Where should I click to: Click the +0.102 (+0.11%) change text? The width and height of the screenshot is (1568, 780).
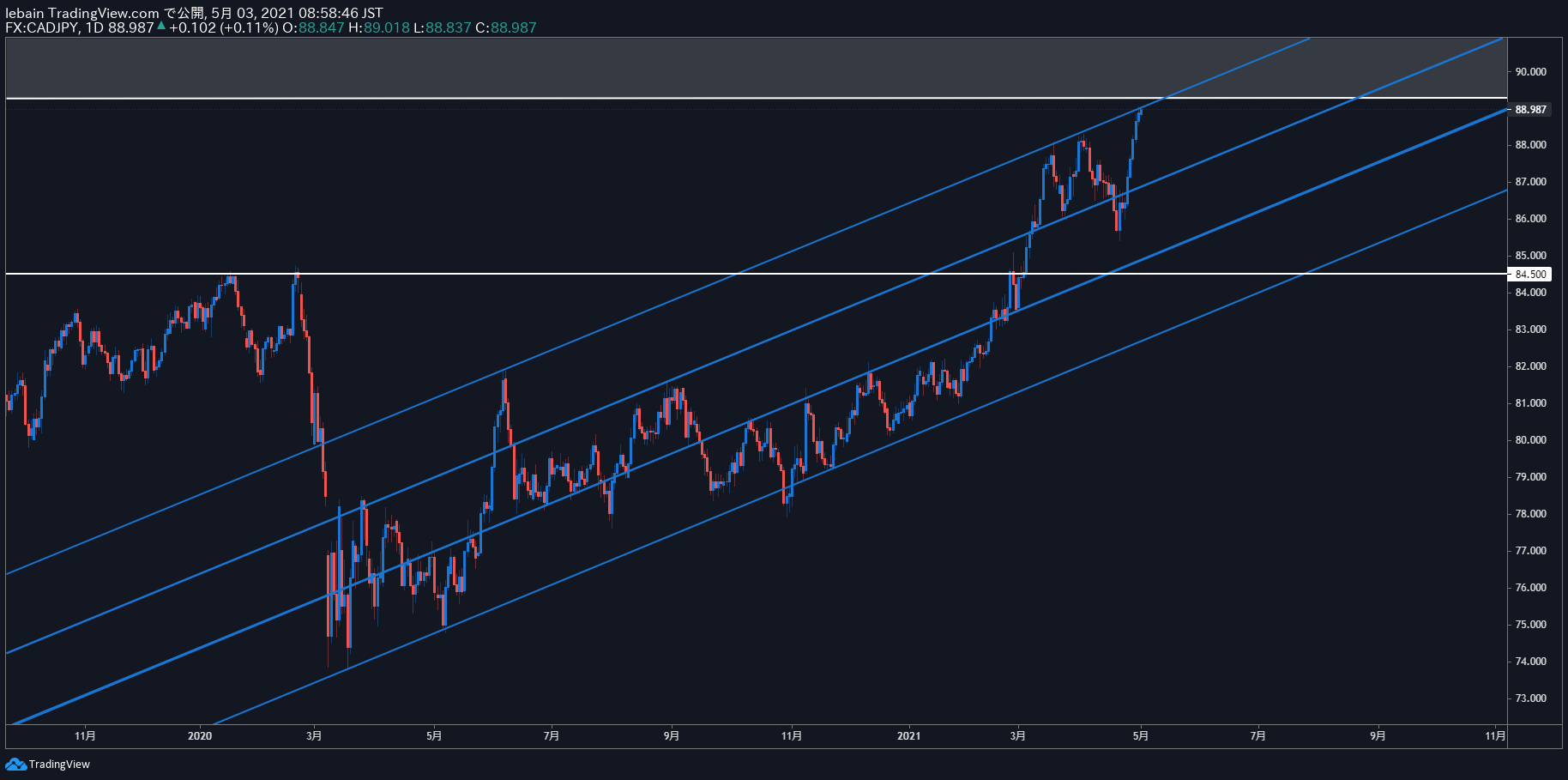[x=223, y=27]
